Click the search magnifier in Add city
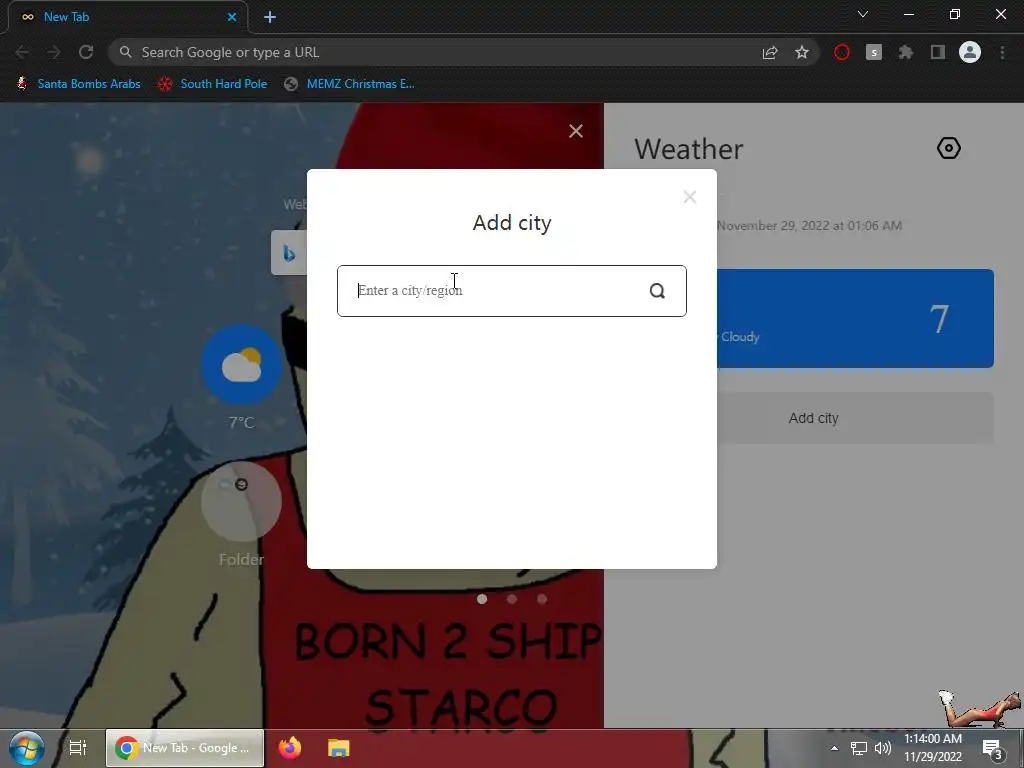Image resolution: width=1024 pixels, height=768 pixels. [x=657, y=291]
